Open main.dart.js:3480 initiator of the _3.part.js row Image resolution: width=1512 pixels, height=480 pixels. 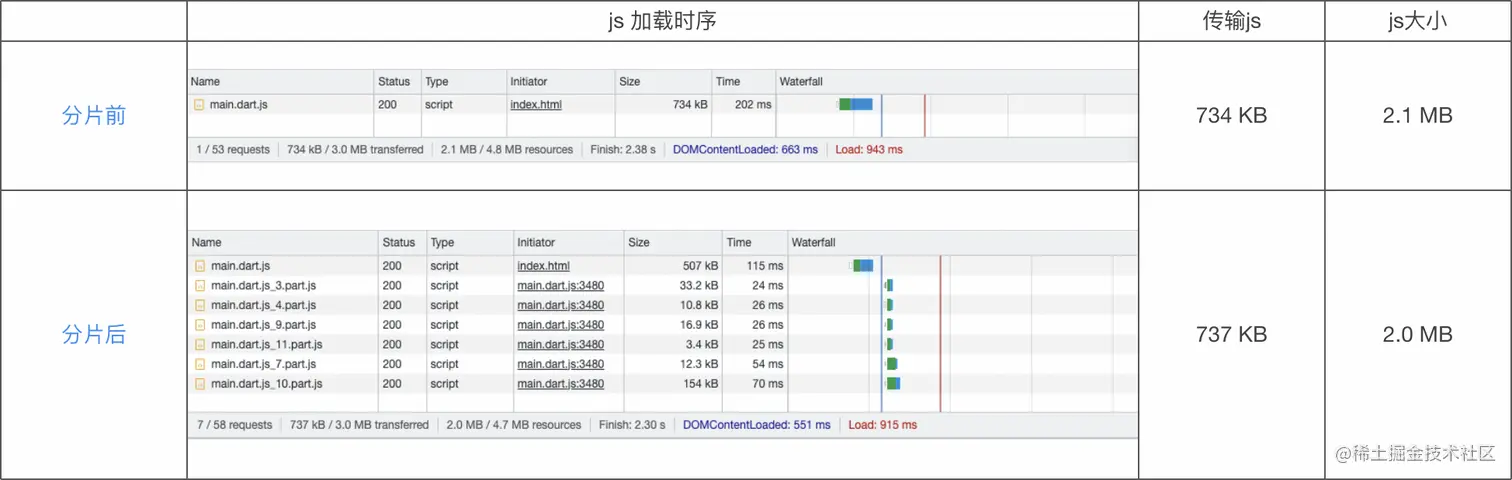560,285
